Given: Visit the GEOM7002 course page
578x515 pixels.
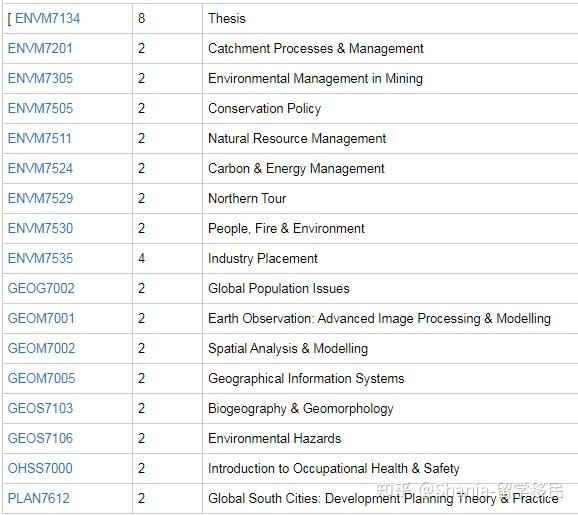Looking at the screenshot, I should click(41, 348).
